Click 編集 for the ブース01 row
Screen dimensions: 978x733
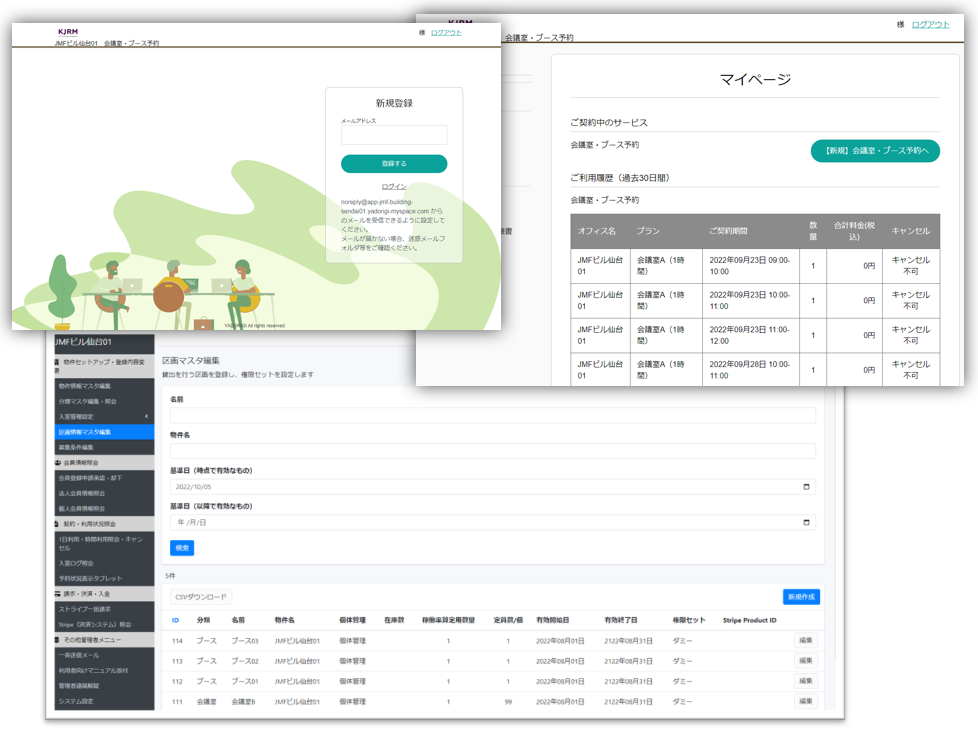pos(806,681)
